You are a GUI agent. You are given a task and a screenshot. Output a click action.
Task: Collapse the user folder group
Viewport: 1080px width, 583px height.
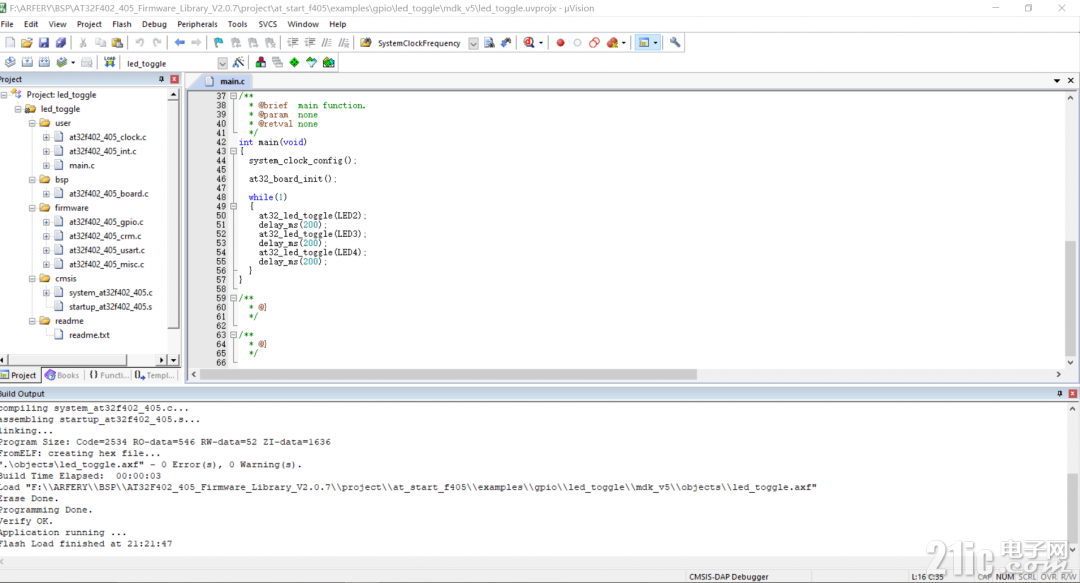coord(32,123)
